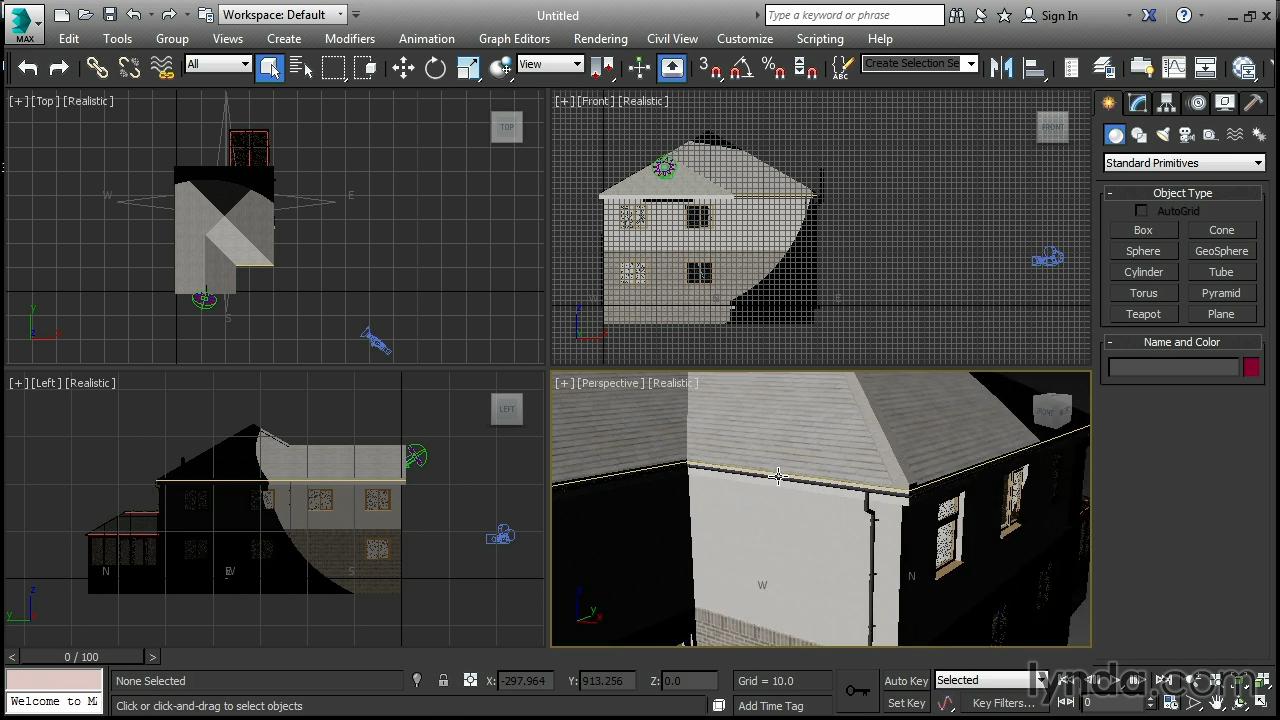
Task: Open the Curve Editor from toolbar
Action: [x=1173, y=67]
